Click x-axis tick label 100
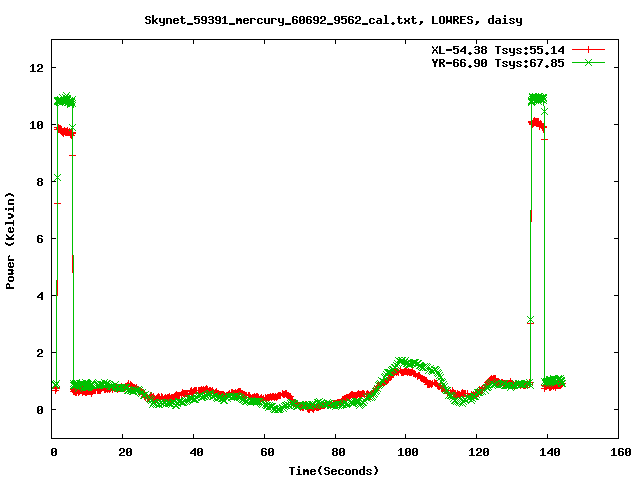Screen dimensions: 640x480 pyautogui.click(x=408, y=452)
